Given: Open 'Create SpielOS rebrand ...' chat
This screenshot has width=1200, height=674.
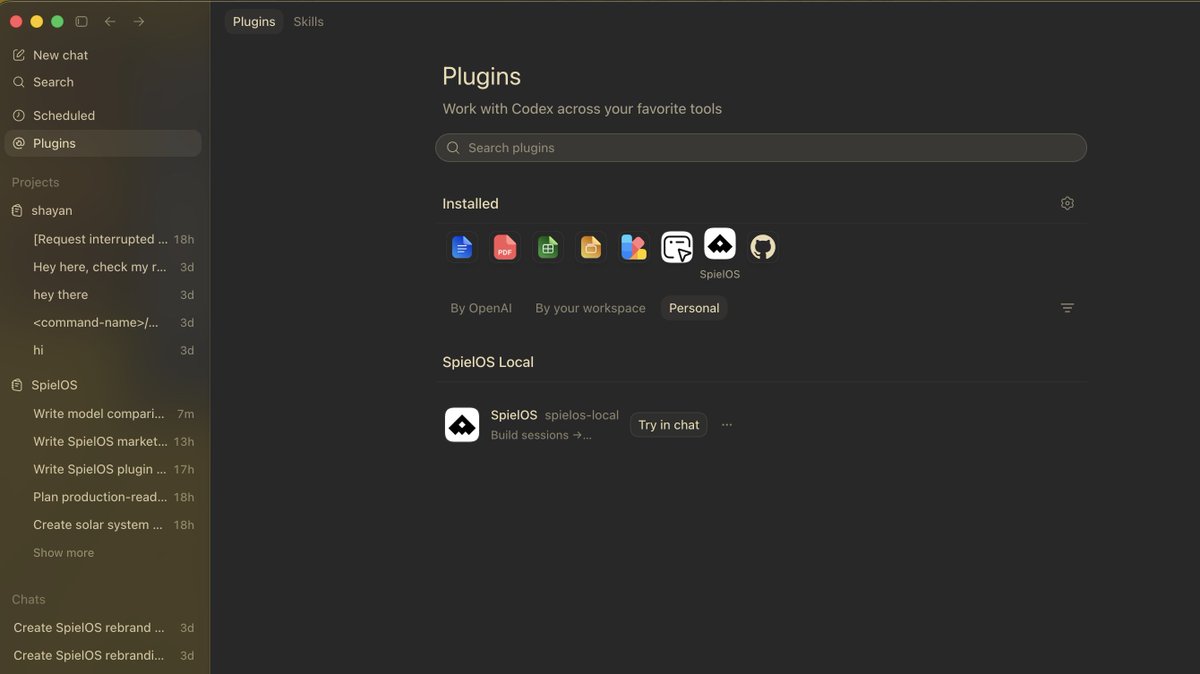Looking at the screenshot, I should (x=103, y=628).
